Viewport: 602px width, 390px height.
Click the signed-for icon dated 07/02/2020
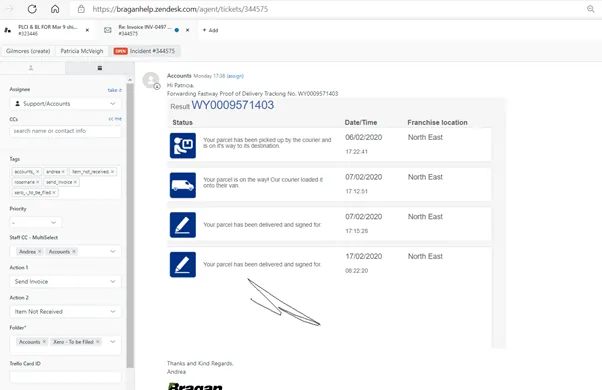pos(183,225)
